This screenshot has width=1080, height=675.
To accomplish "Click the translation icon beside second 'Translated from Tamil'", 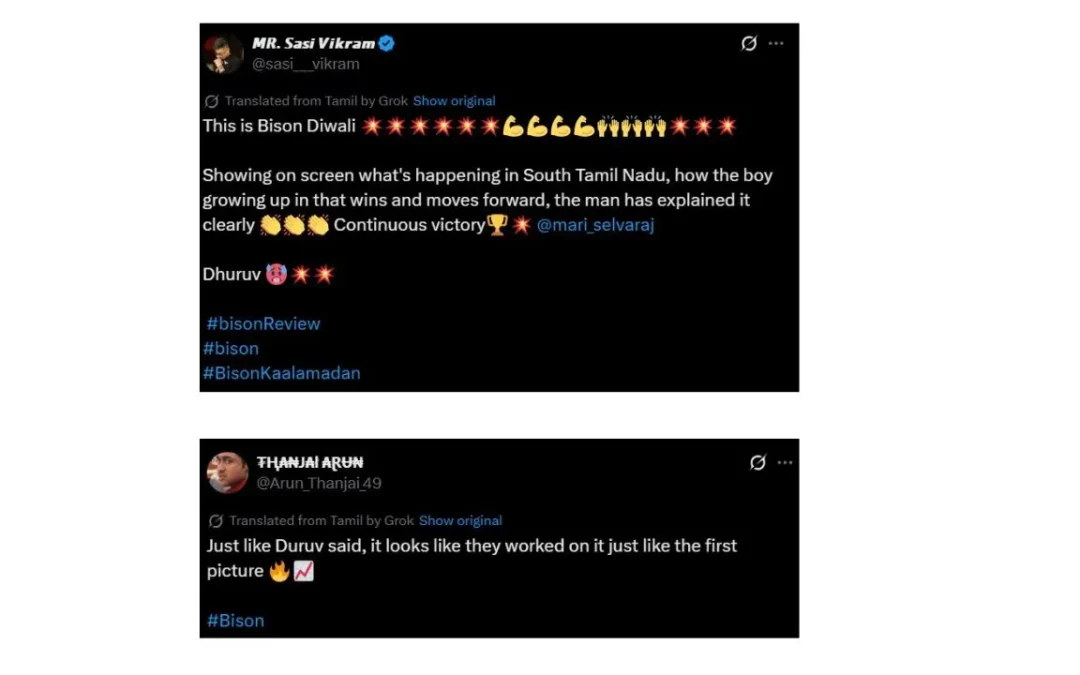I will [216, 521].
